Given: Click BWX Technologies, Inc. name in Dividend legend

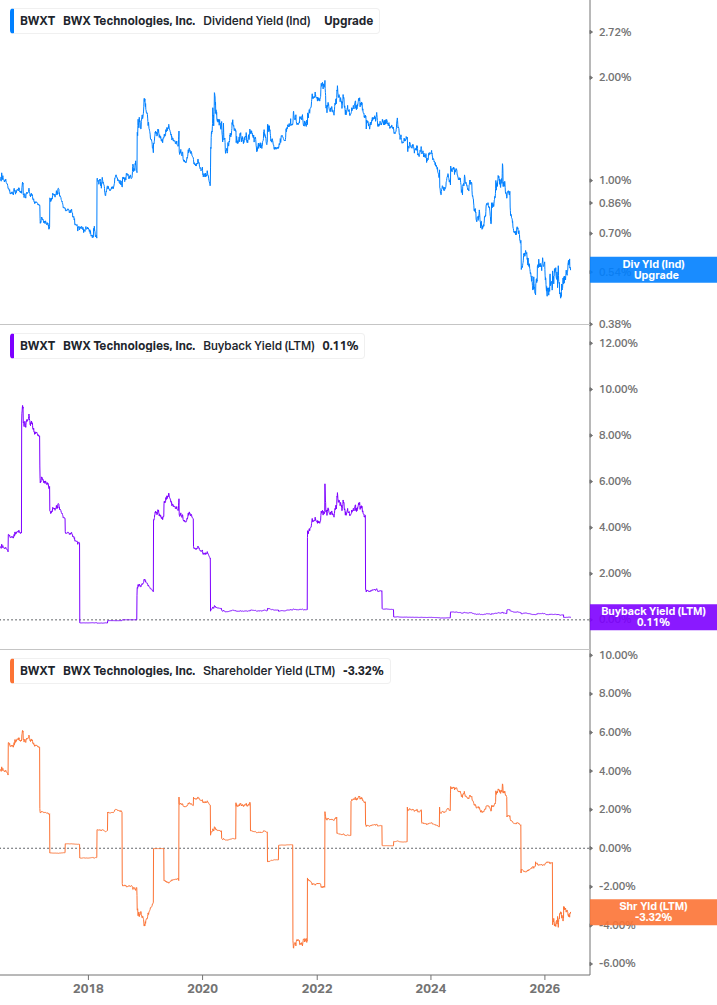Looking at the screenshot, I should coord(129,21).
